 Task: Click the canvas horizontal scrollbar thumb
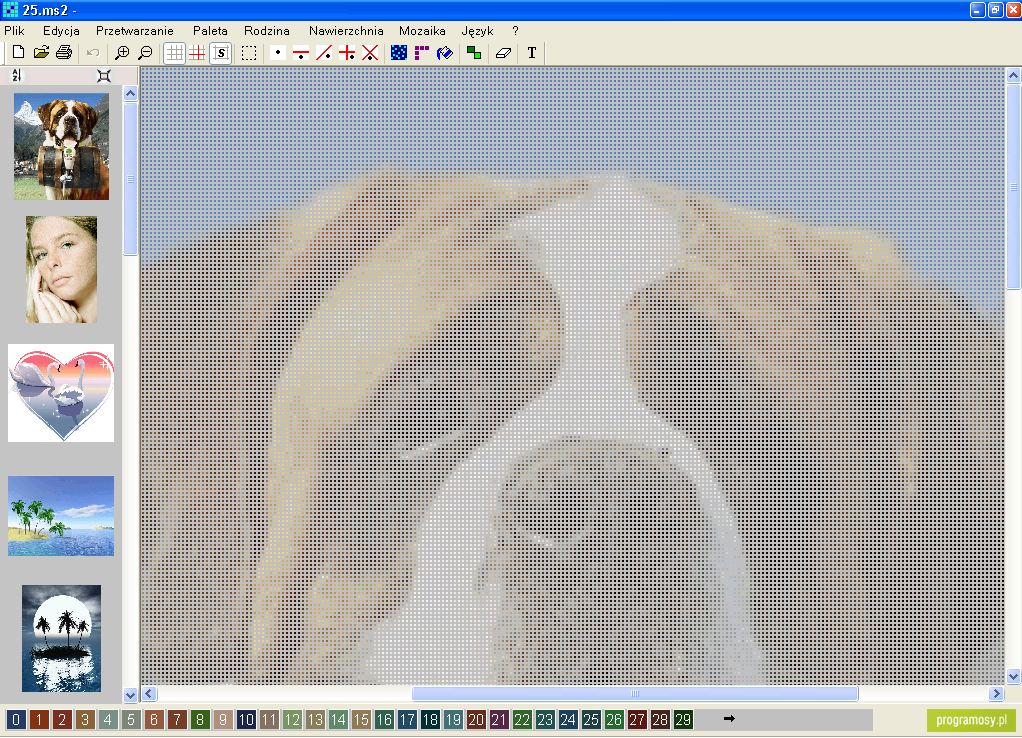pyautogui.click(x=635, y=694)
